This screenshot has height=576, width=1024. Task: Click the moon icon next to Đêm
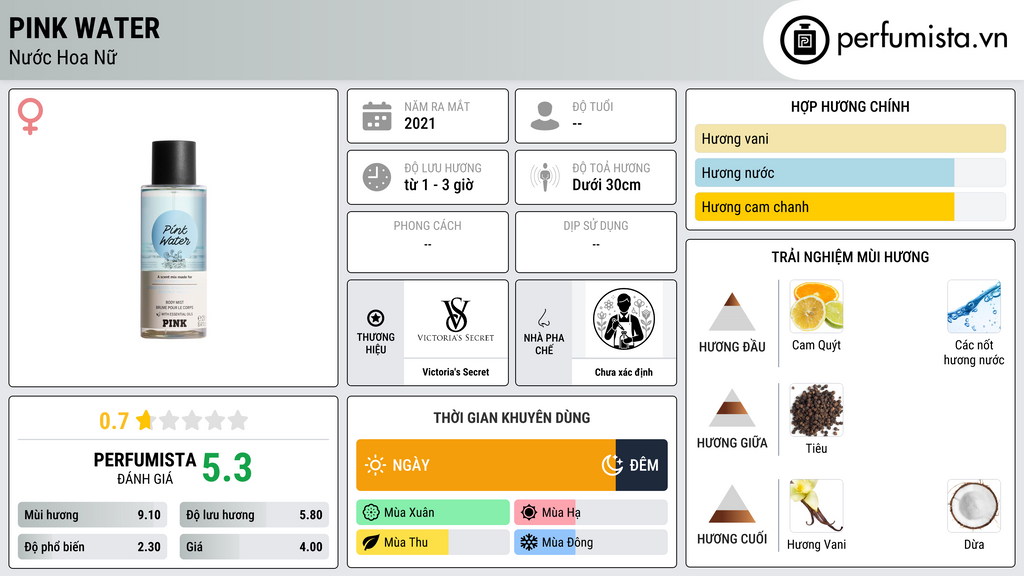coord(613,465)
